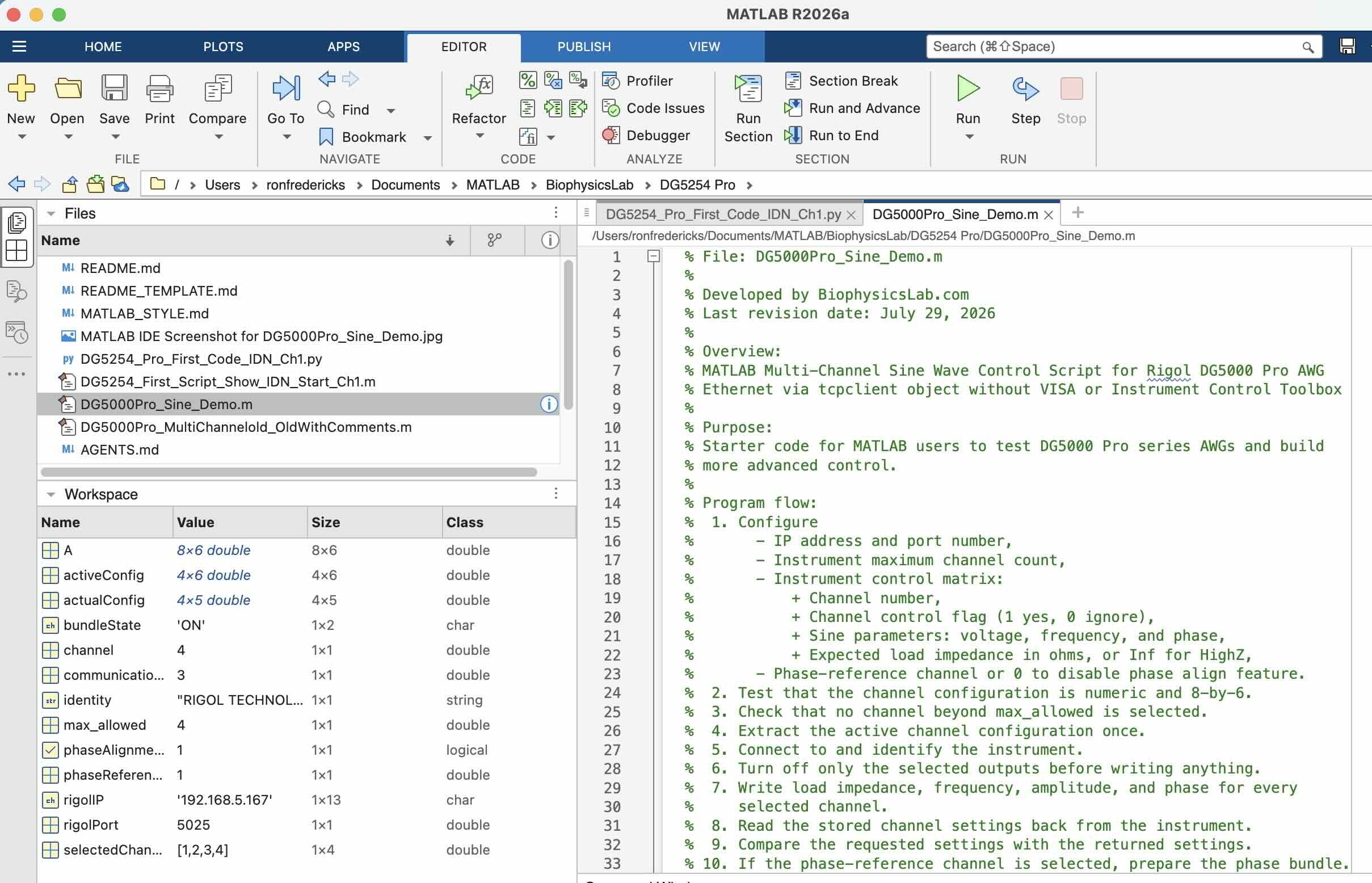Collapse code fold at line 1

pyautogui.click(x=654, y=257)
